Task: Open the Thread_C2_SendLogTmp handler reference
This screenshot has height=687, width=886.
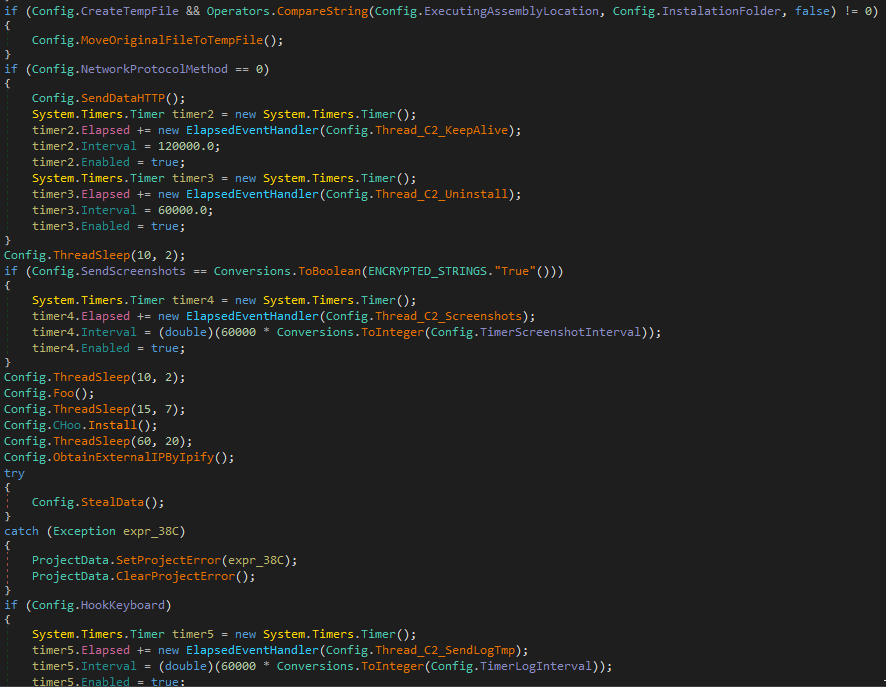Action: tap(445, 650)
